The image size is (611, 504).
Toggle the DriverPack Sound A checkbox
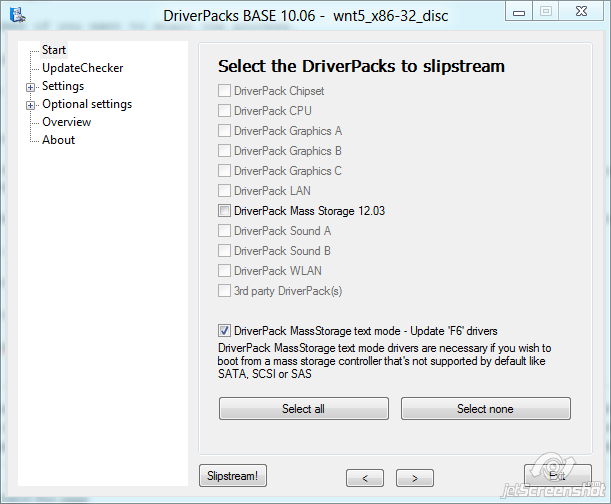pyautogui.click(x=224, y=231)
